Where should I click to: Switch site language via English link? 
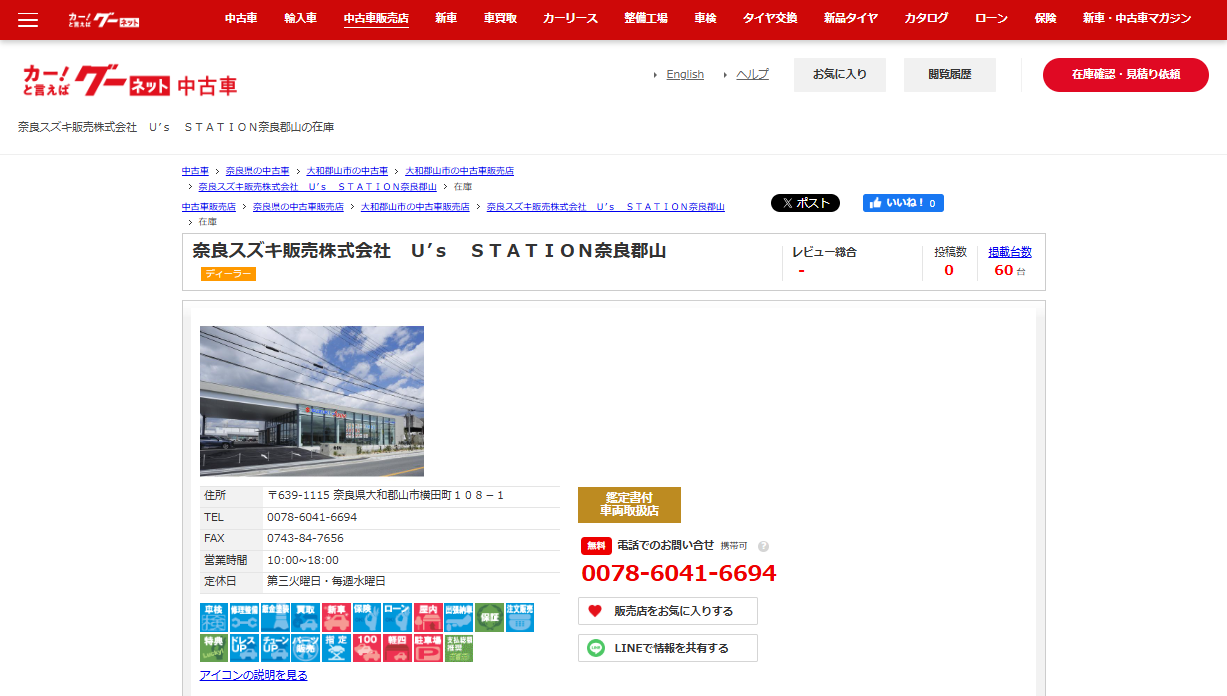(685, 74)
